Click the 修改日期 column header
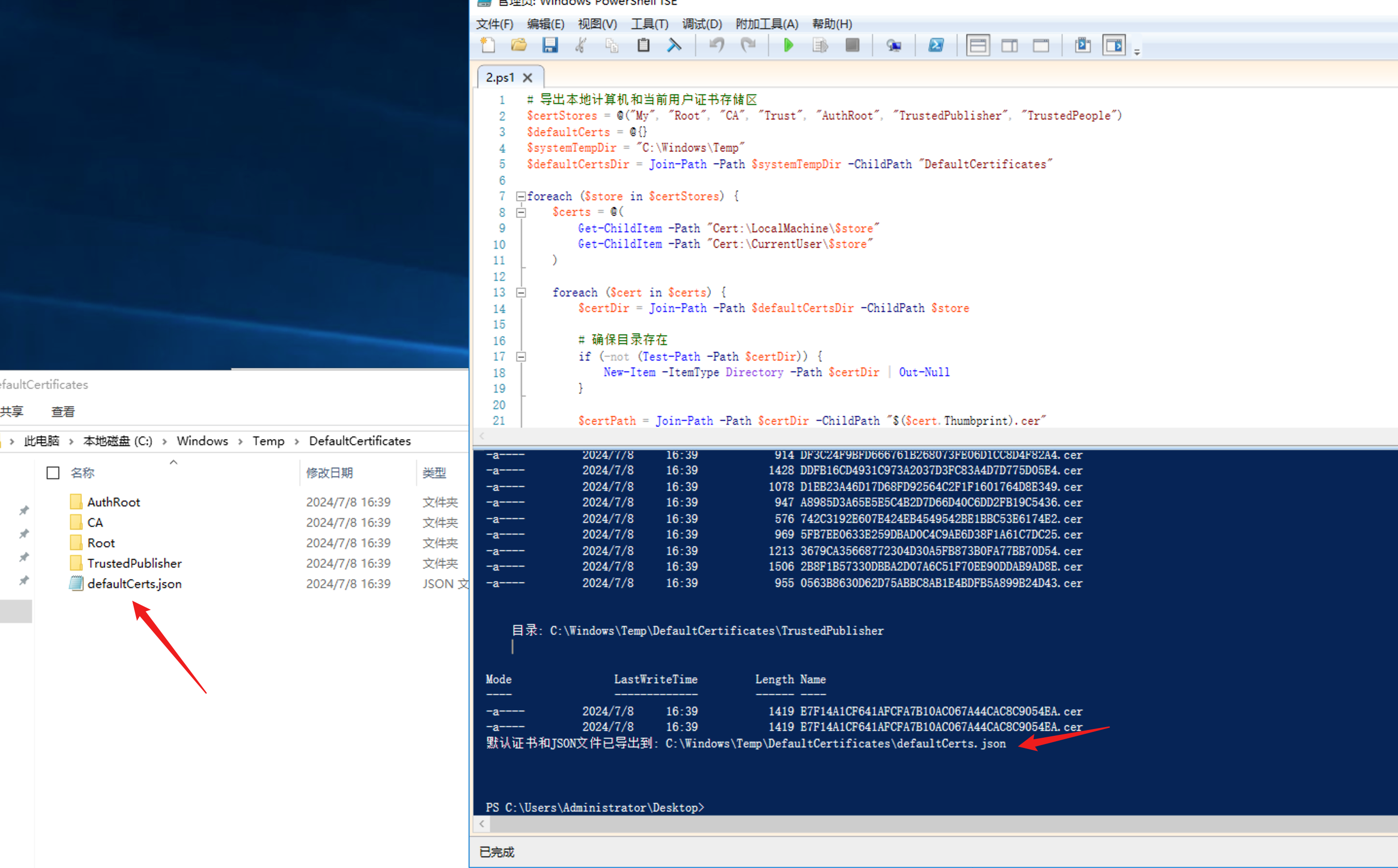Screen dimensions: 1398x868 point(330,472)
